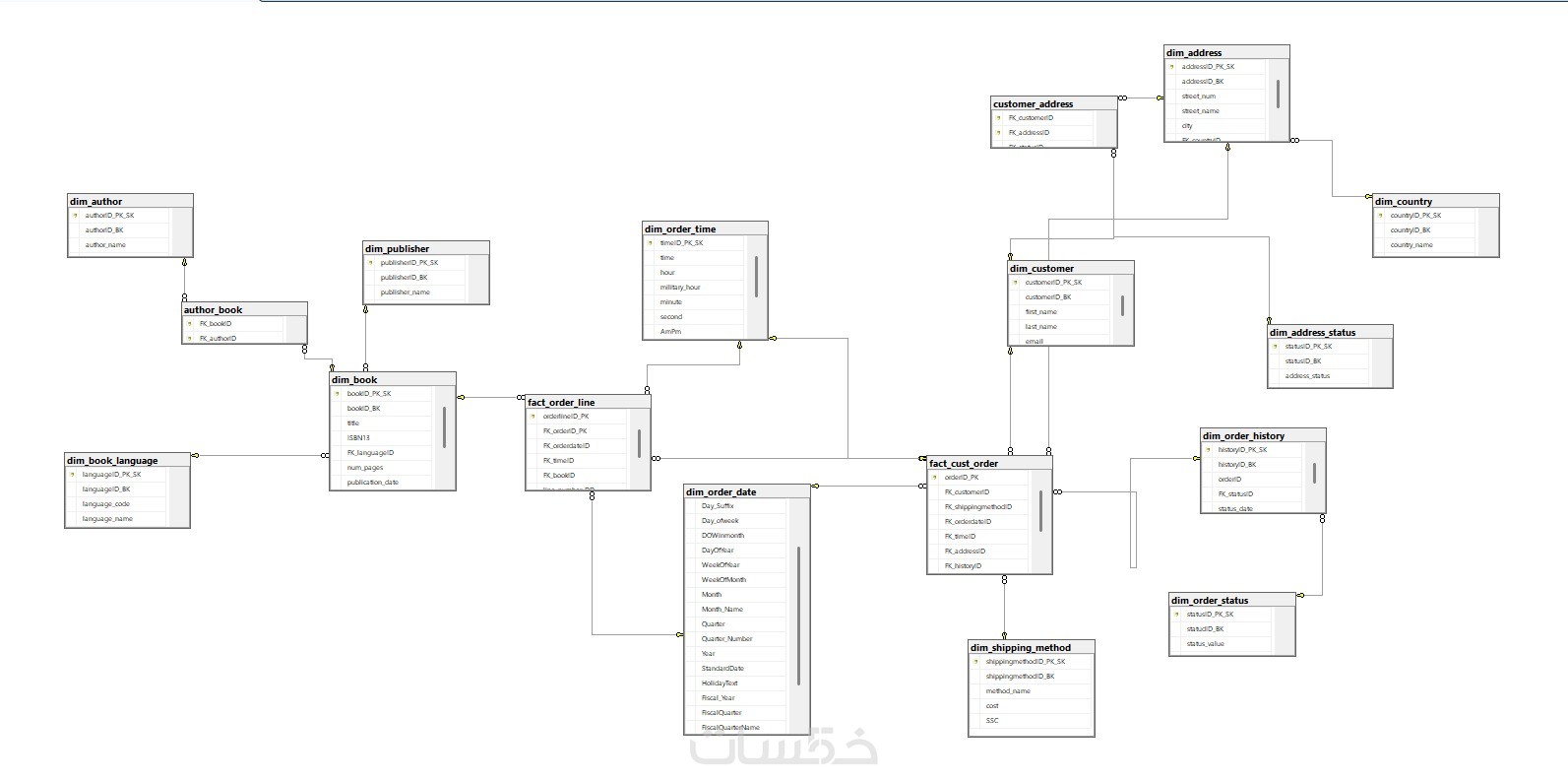
Task: Click the primary key icon for bookID_PK_SK
Action: (x=337, y=394)
